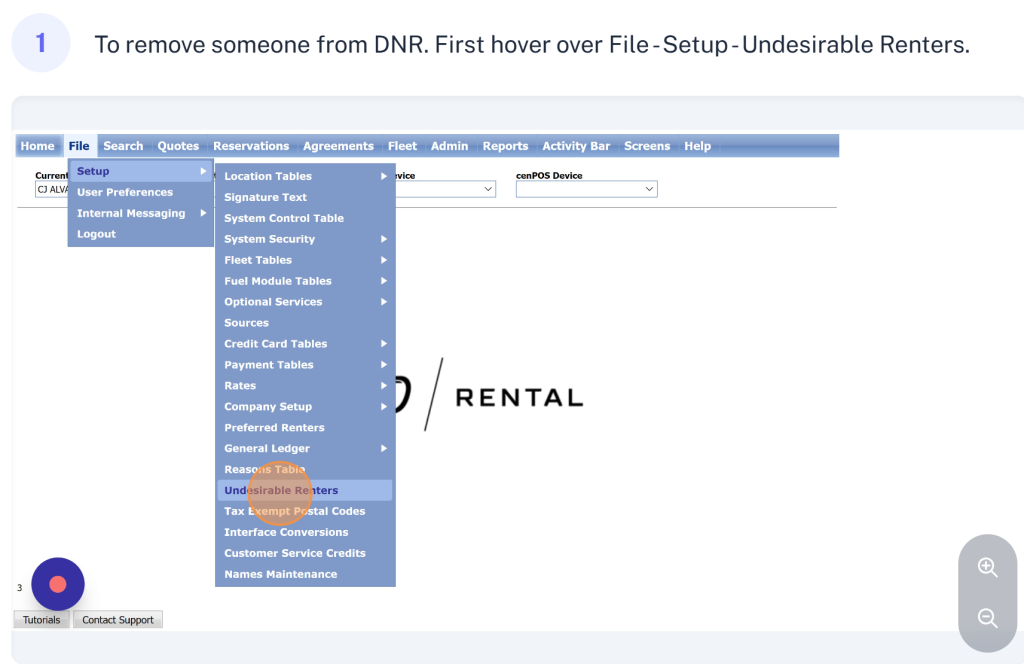Open the cenPOS Device dropdown

(586, 189)
